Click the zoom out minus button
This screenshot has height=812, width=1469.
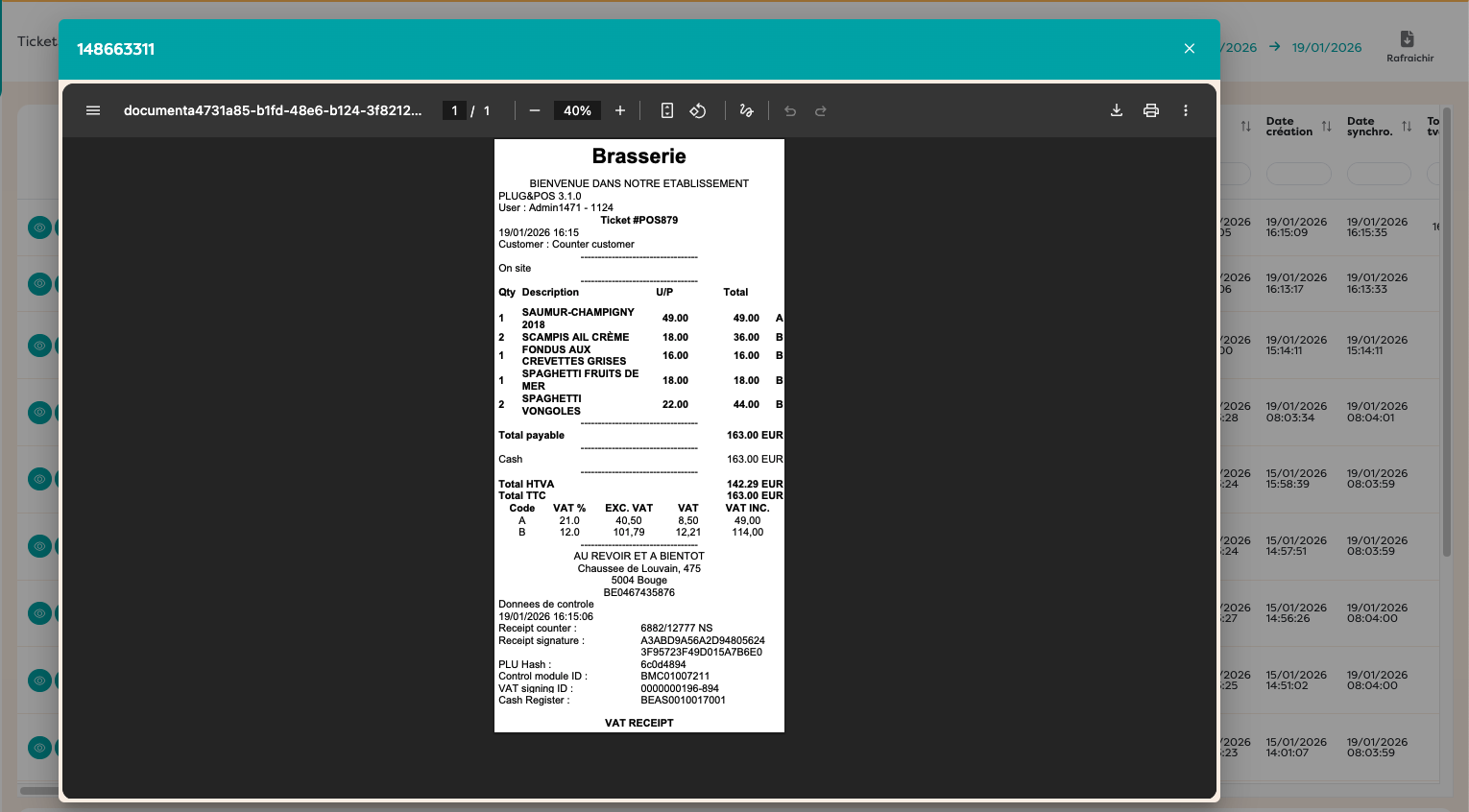click(535, 110)
